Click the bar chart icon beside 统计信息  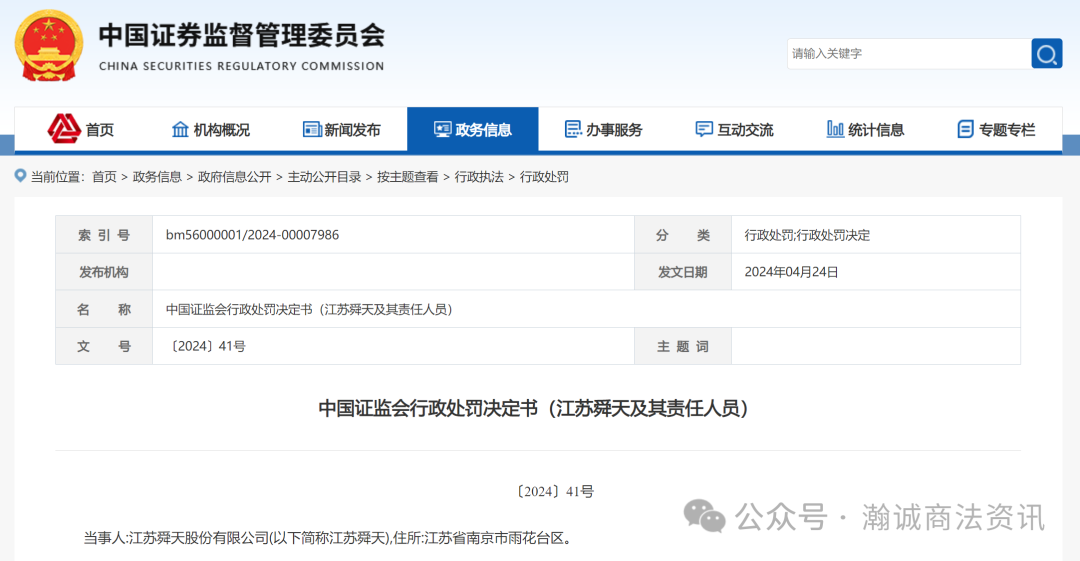coord(835,130)
